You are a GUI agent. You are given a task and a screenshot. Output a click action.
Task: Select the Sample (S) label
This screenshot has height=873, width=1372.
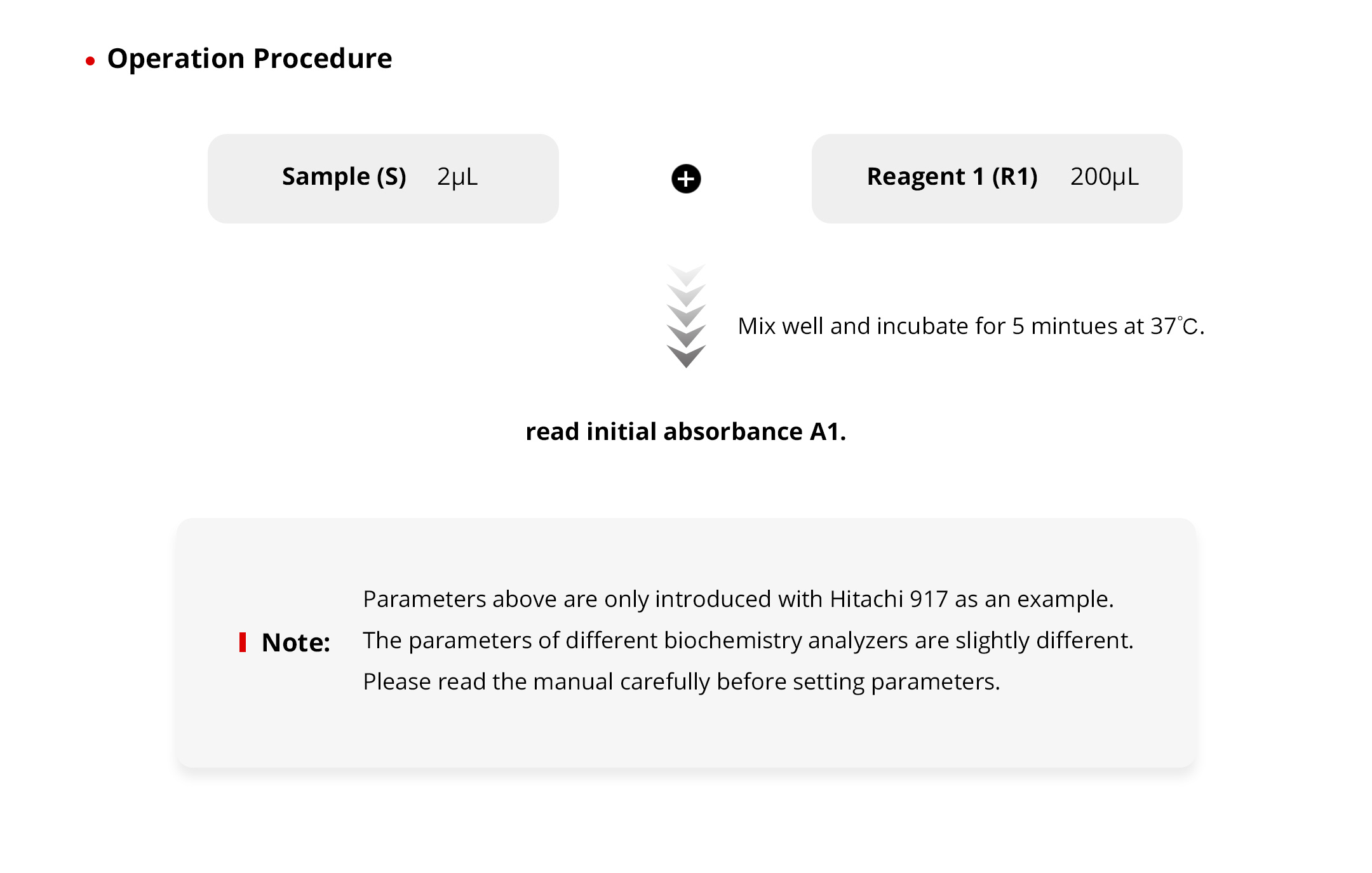344,177
